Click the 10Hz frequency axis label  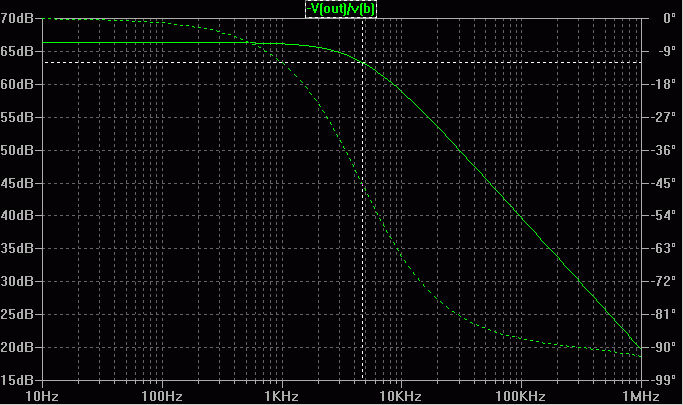[42, 396]
